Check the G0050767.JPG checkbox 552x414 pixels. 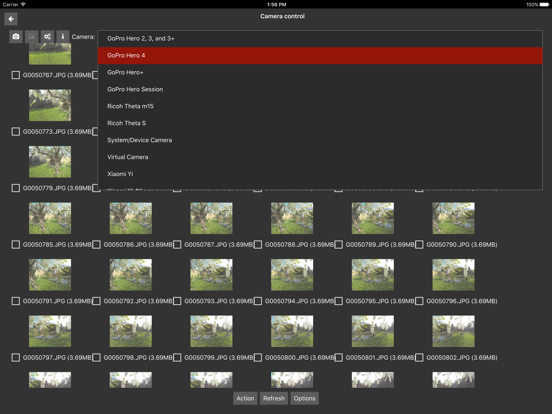click(15, 75)
